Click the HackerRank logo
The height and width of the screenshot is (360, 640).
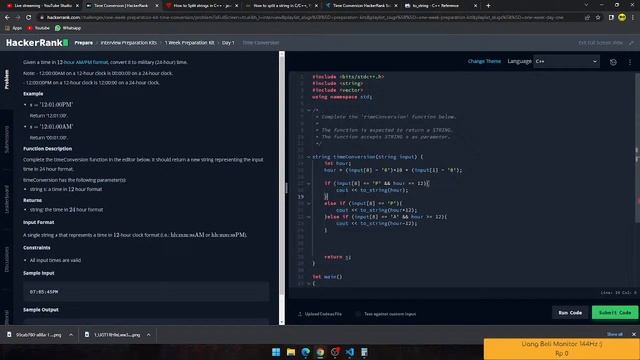click(x=37, y=42)
